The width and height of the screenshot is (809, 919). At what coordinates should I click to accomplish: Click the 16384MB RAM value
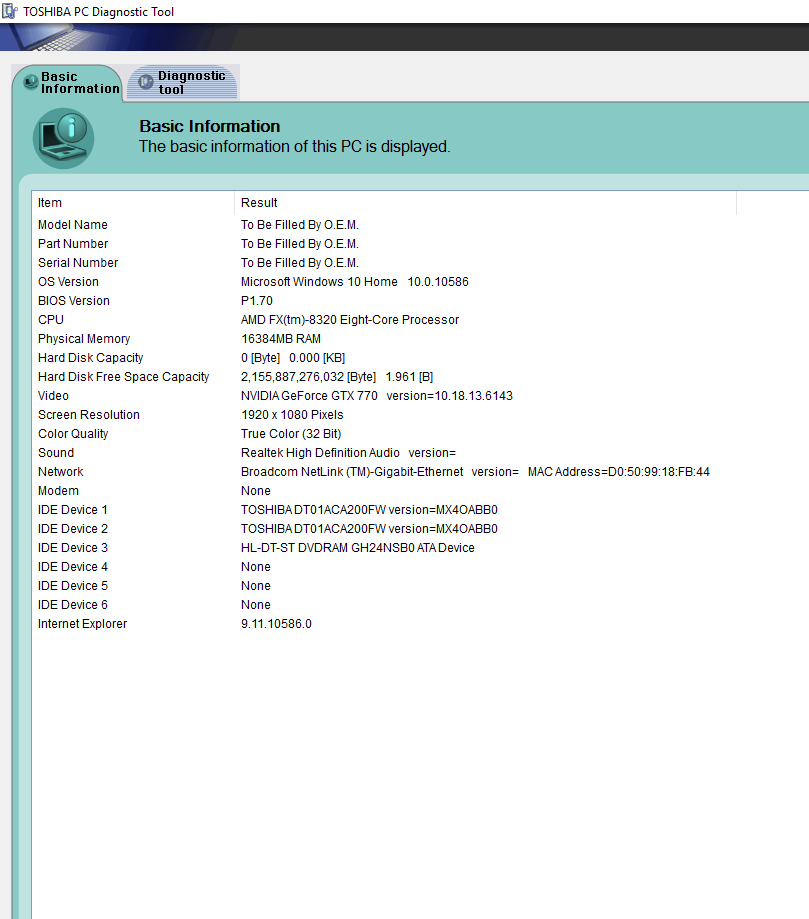[x=281, y=339]
